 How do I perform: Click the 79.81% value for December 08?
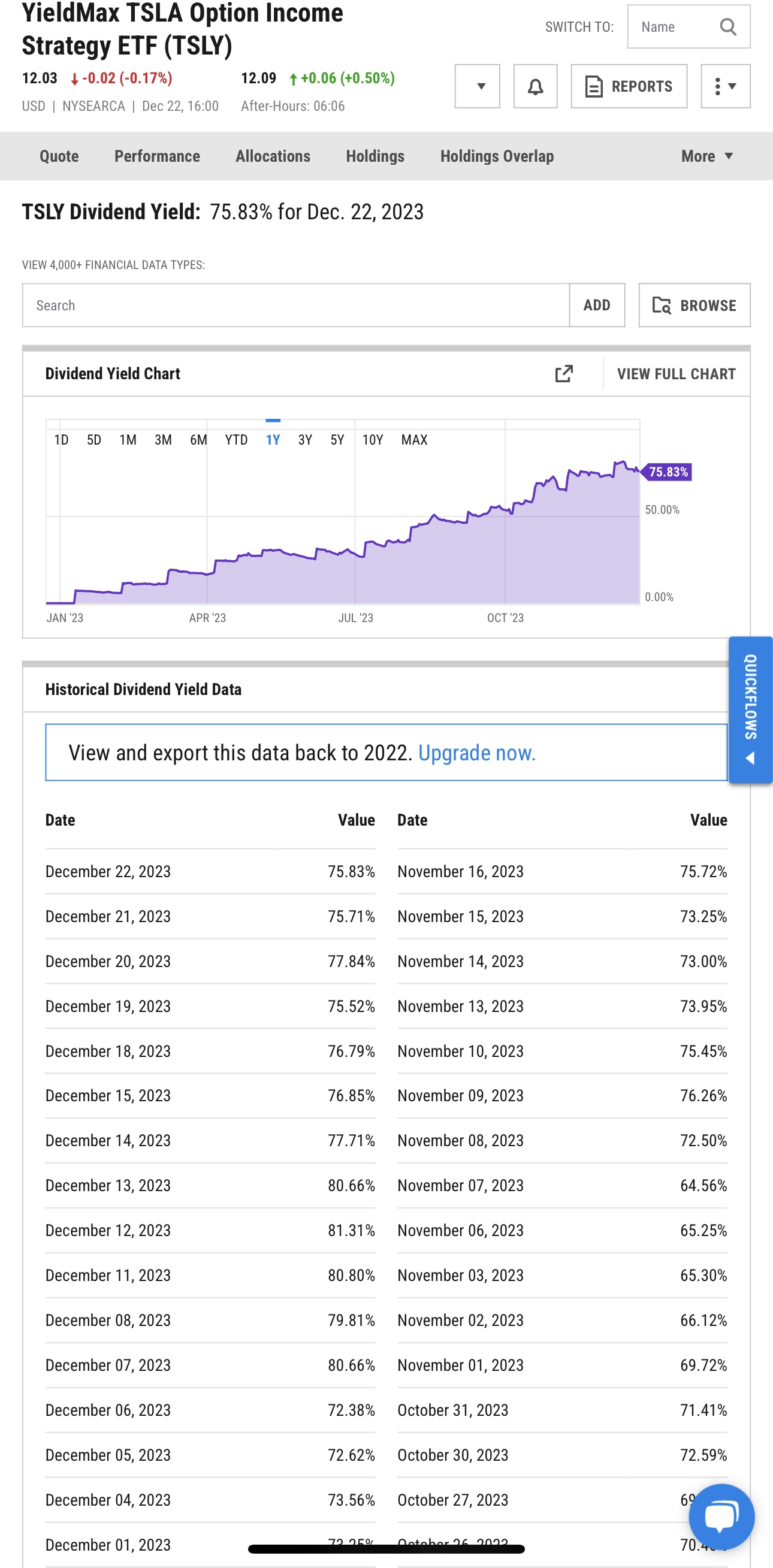(x=351, y=1321)
